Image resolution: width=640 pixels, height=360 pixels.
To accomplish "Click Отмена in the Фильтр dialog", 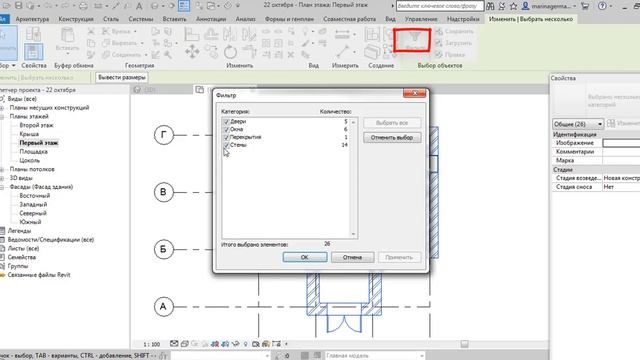I will pos(353,257).
